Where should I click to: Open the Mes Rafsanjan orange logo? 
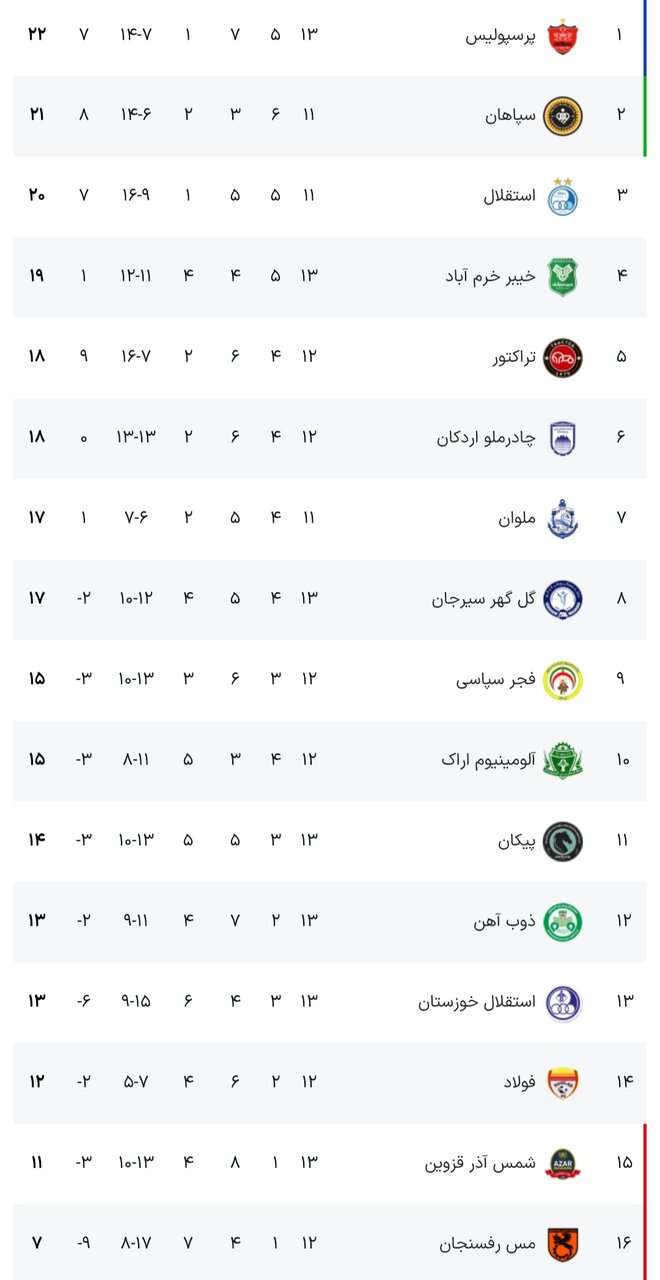coord(562,1243)
